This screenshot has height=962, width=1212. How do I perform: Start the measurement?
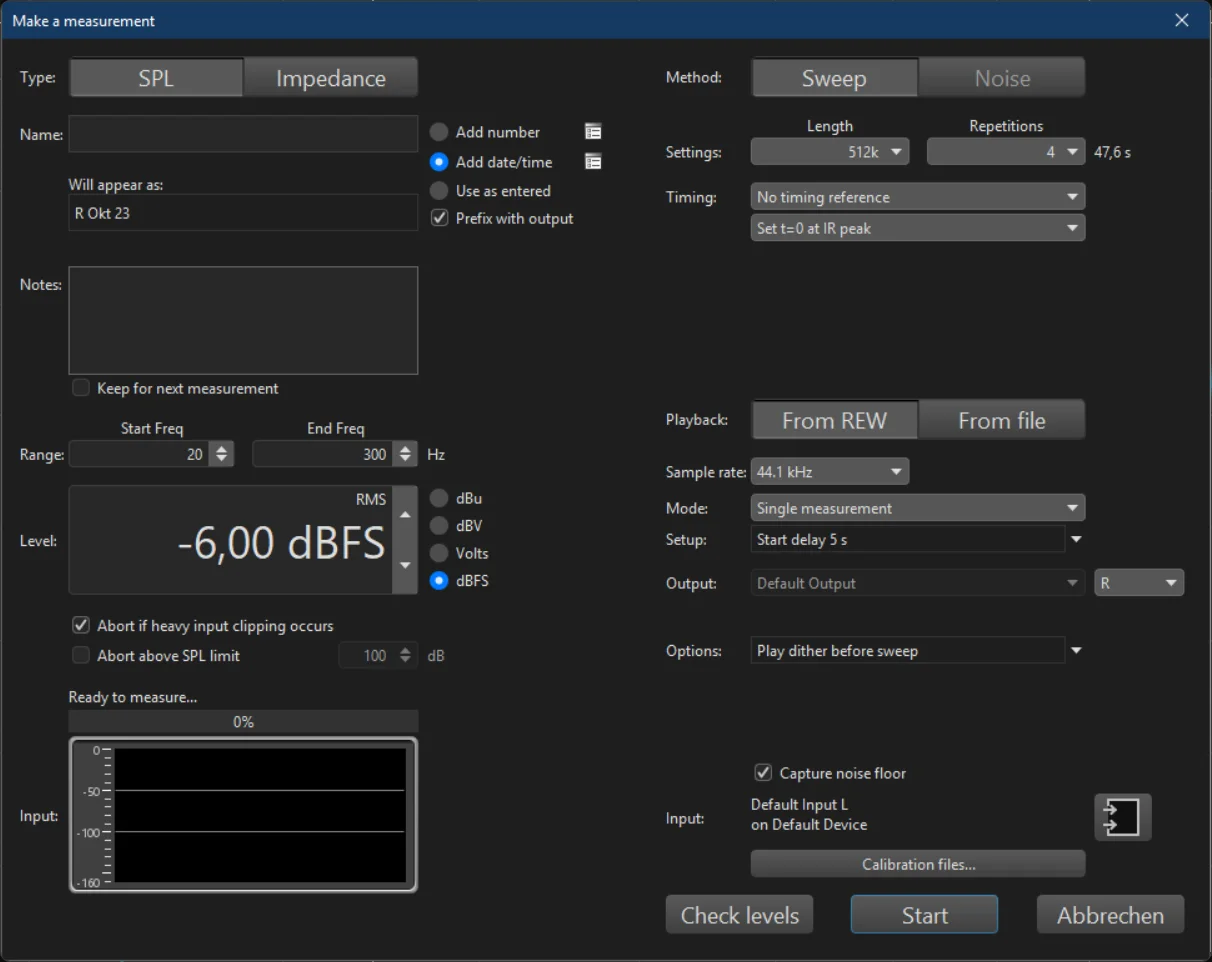coord(925,915)
